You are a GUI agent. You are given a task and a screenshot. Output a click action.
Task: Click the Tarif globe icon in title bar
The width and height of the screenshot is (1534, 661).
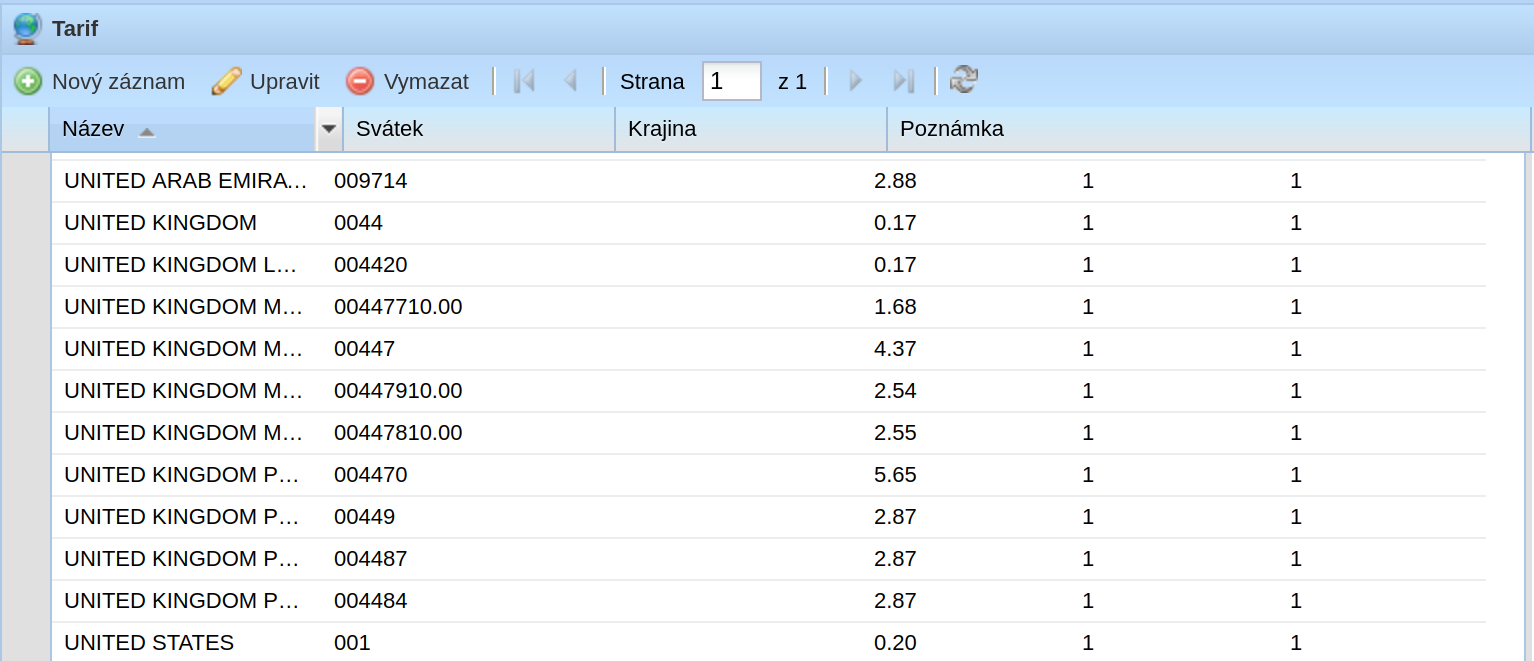click(27, 29)
